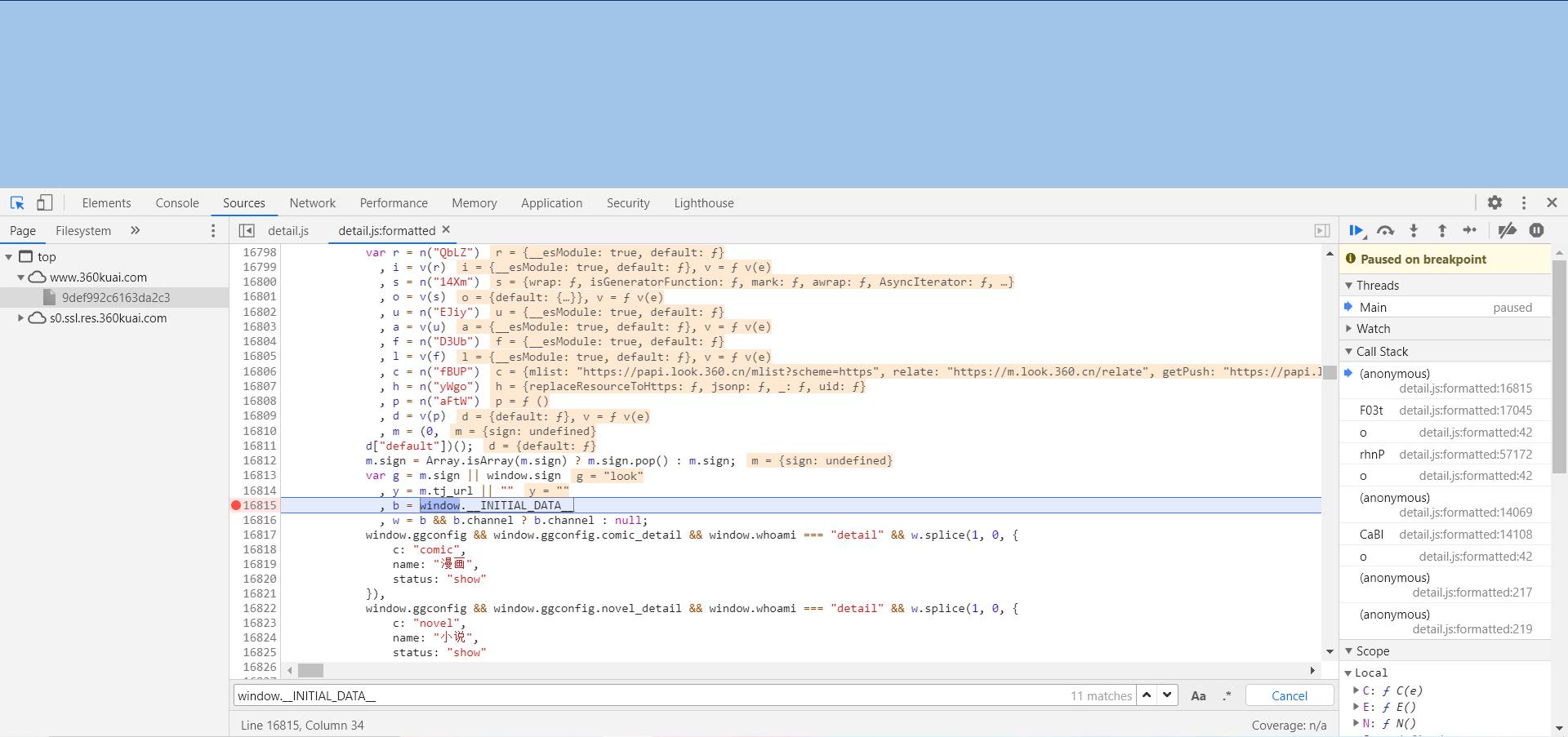Open link detail.js:formatted:219
The image size is (1568, 737).
[1472, 629]
